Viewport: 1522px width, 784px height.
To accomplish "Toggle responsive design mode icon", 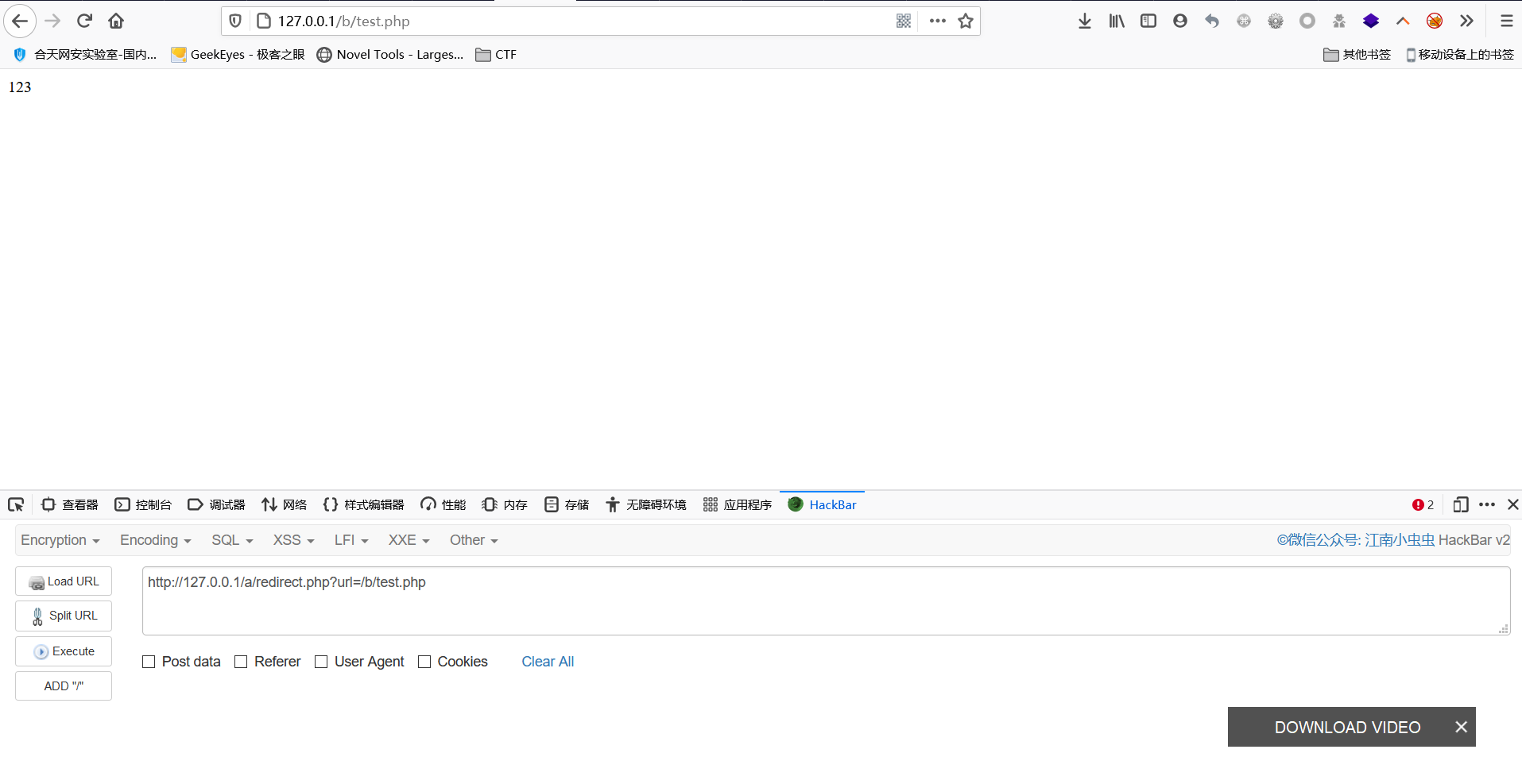I will tap(1460, 504).
